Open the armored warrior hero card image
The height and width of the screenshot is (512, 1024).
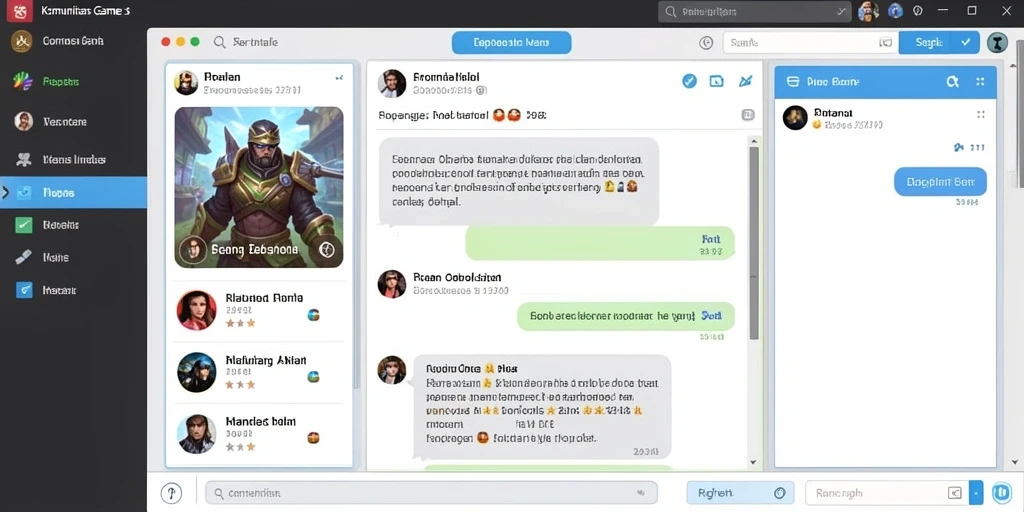pos(259,187)
